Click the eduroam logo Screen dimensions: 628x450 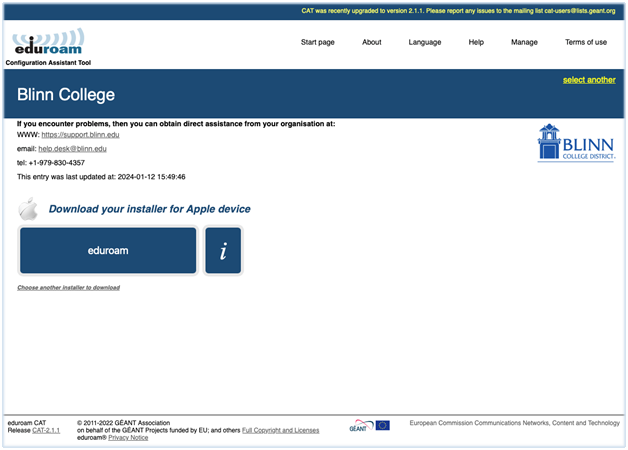click(48, 42)
